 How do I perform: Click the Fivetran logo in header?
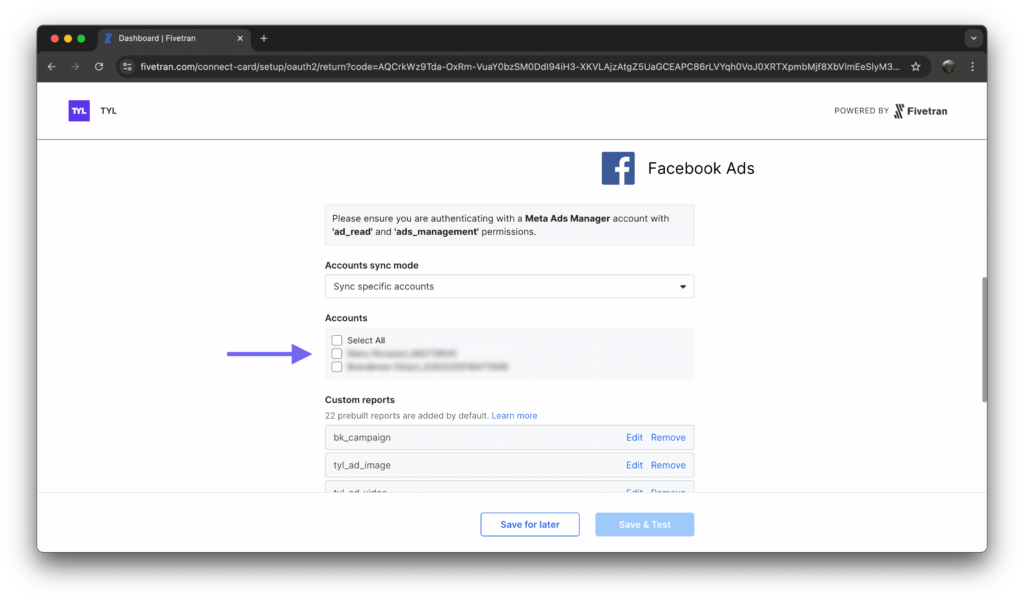920,111
